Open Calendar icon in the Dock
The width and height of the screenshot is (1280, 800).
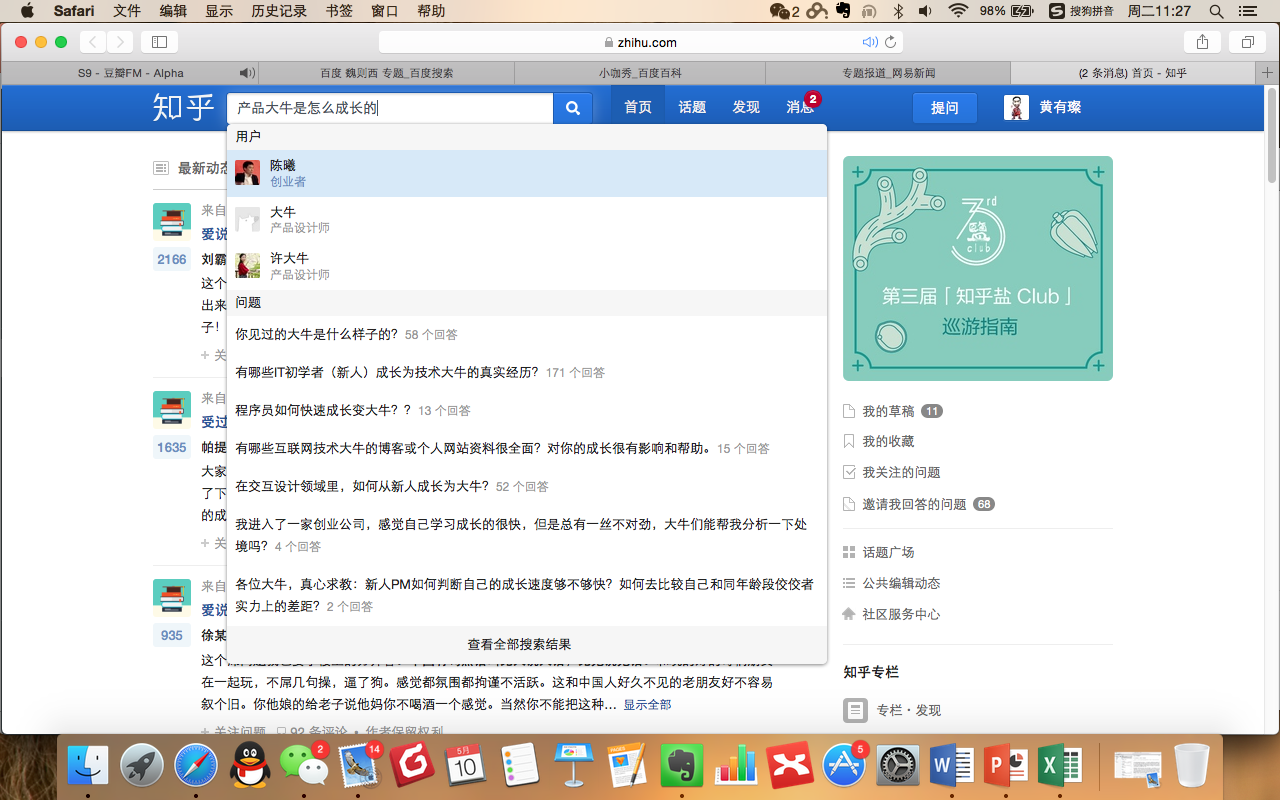tap(466, 766)
